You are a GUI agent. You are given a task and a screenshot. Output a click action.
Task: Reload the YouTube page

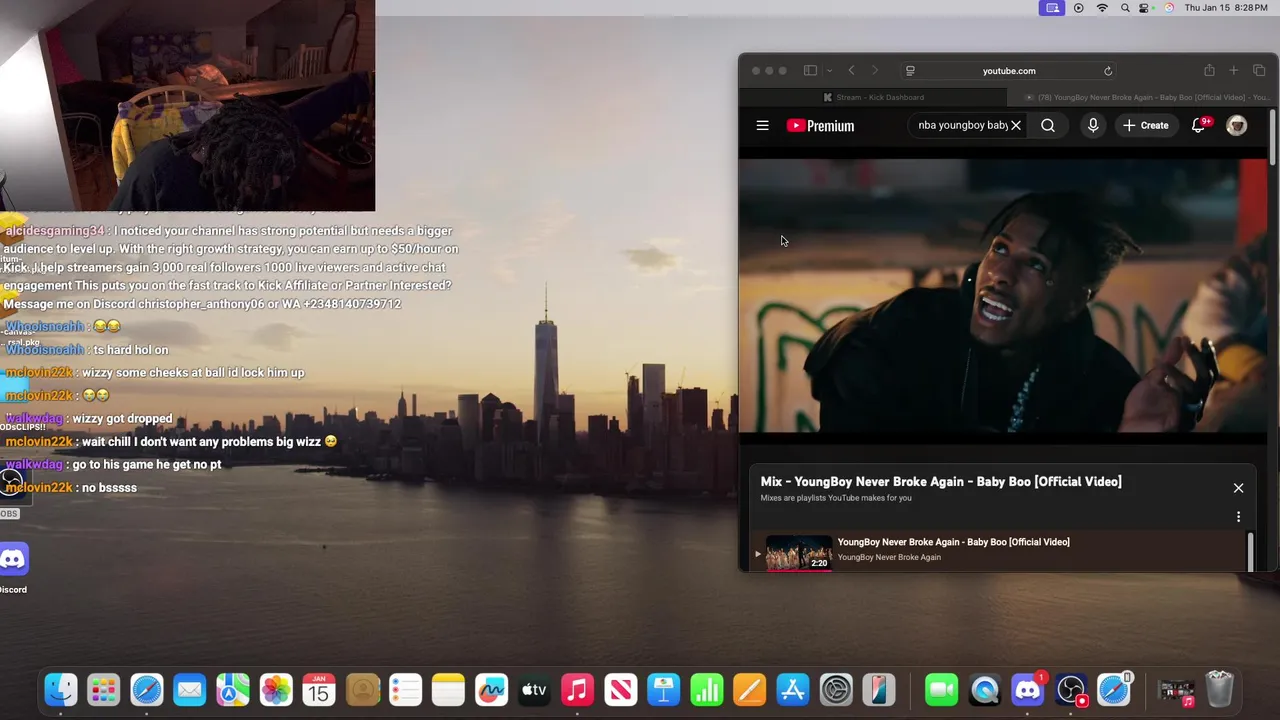pos(1108,71)
